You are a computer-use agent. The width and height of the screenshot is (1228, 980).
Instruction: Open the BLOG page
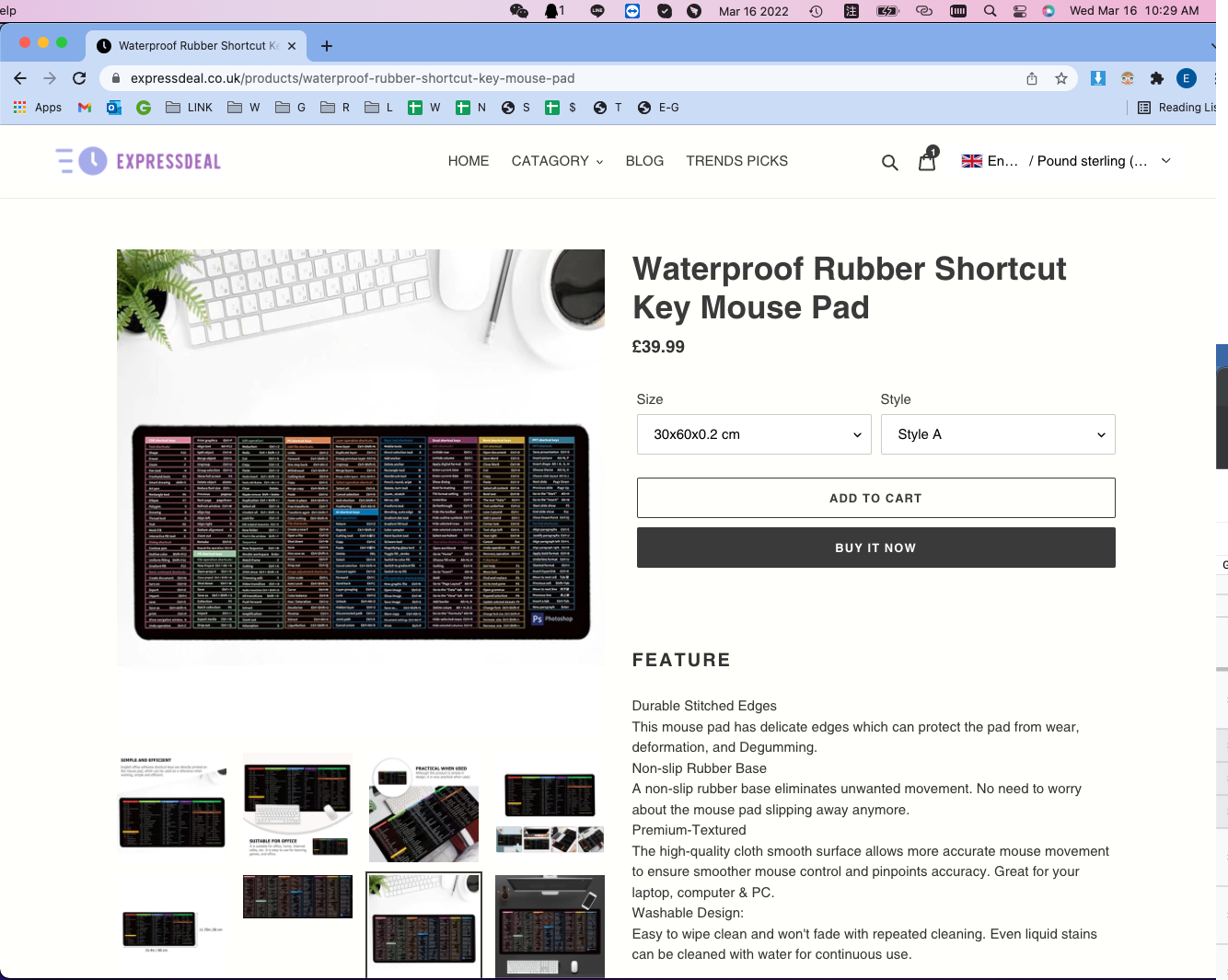644,161
